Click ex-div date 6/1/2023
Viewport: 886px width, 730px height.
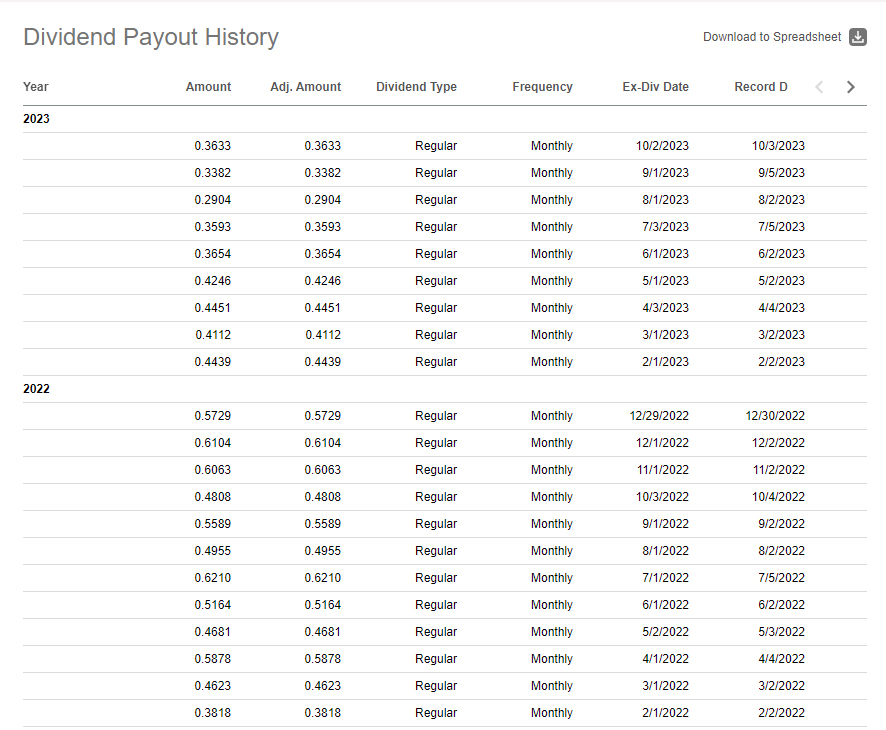click(666, 254)
